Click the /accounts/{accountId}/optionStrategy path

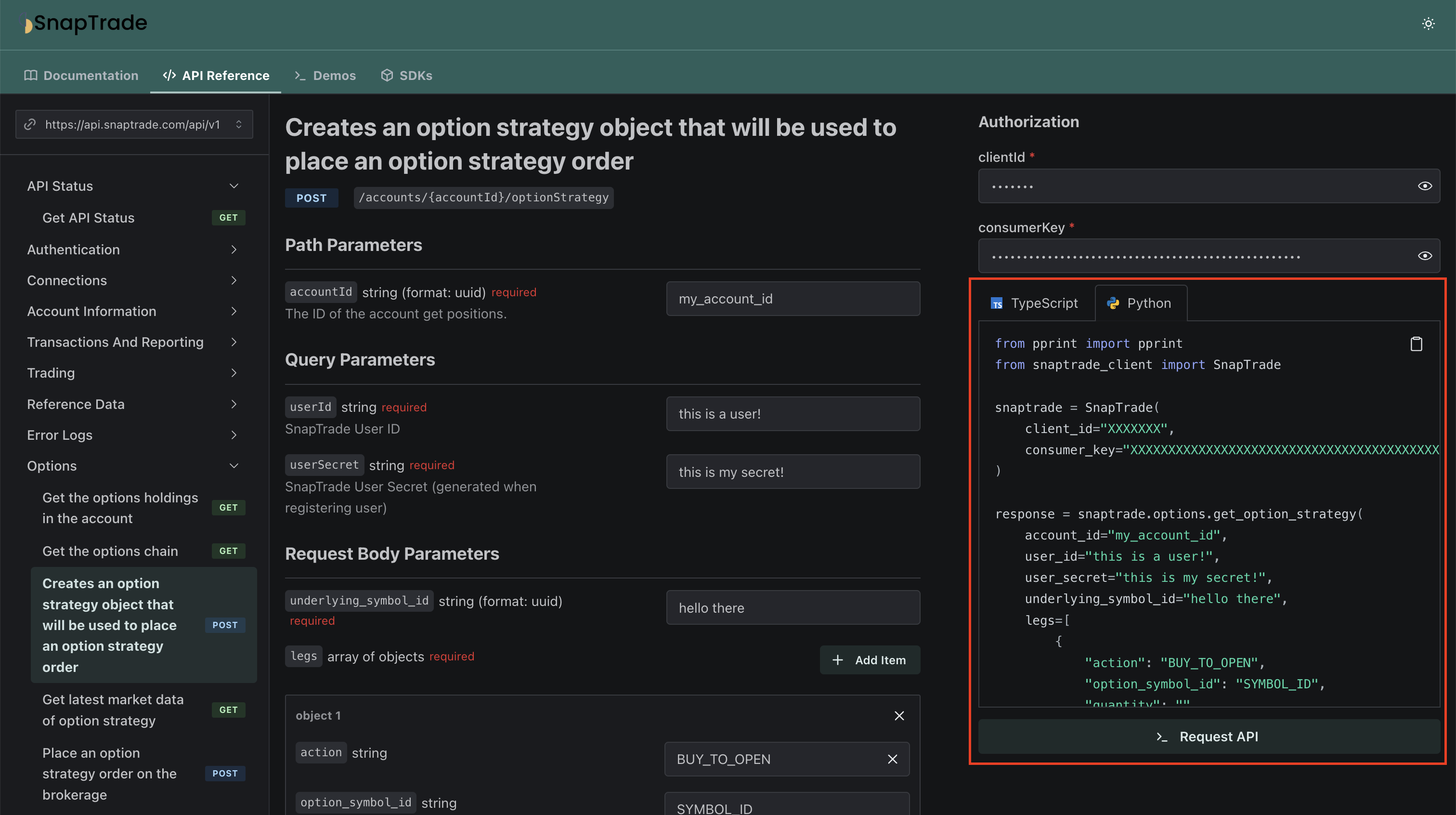484,198
